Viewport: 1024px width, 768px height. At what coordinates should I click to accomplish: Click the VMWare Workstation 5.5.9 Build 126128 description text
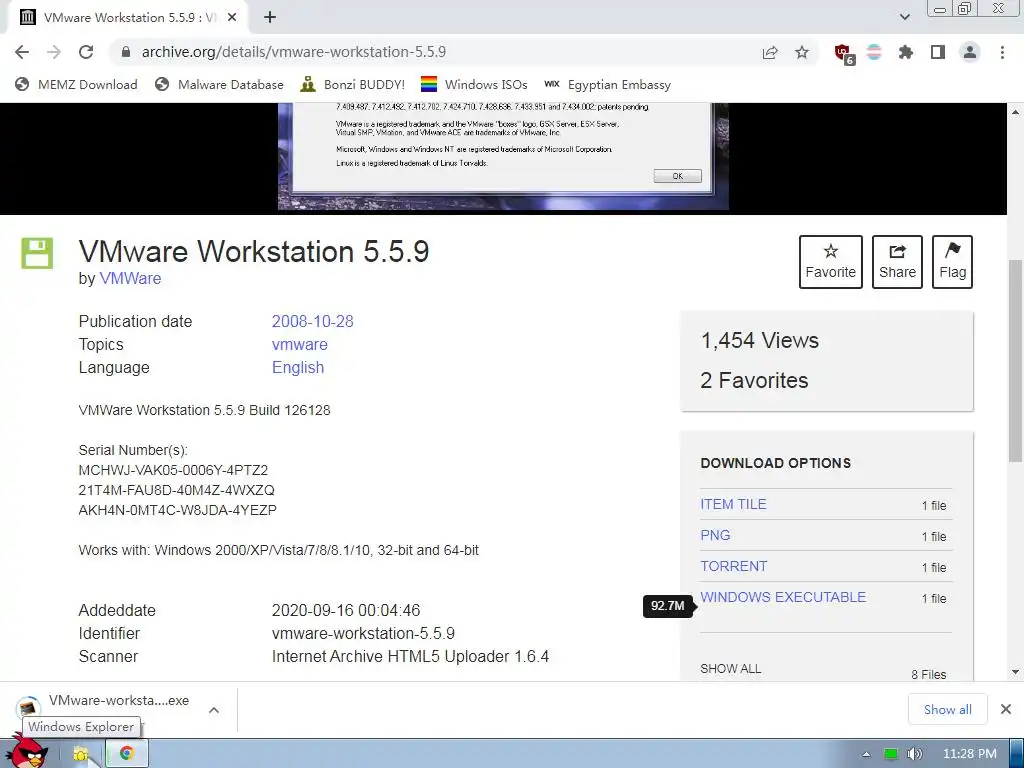click(204, 410)
